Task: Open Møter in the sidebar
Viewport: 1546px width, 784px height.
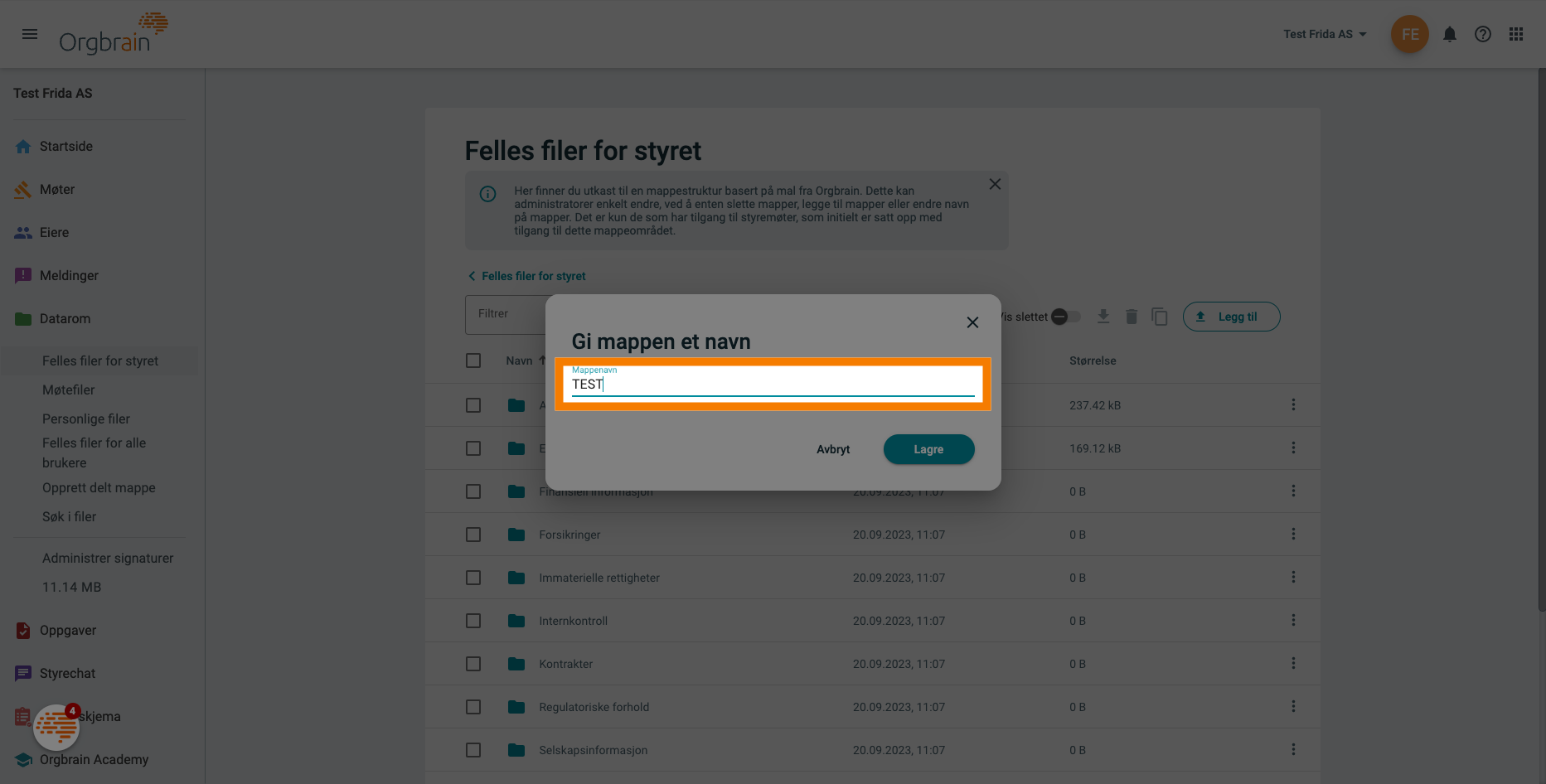Action: [57, 189]
